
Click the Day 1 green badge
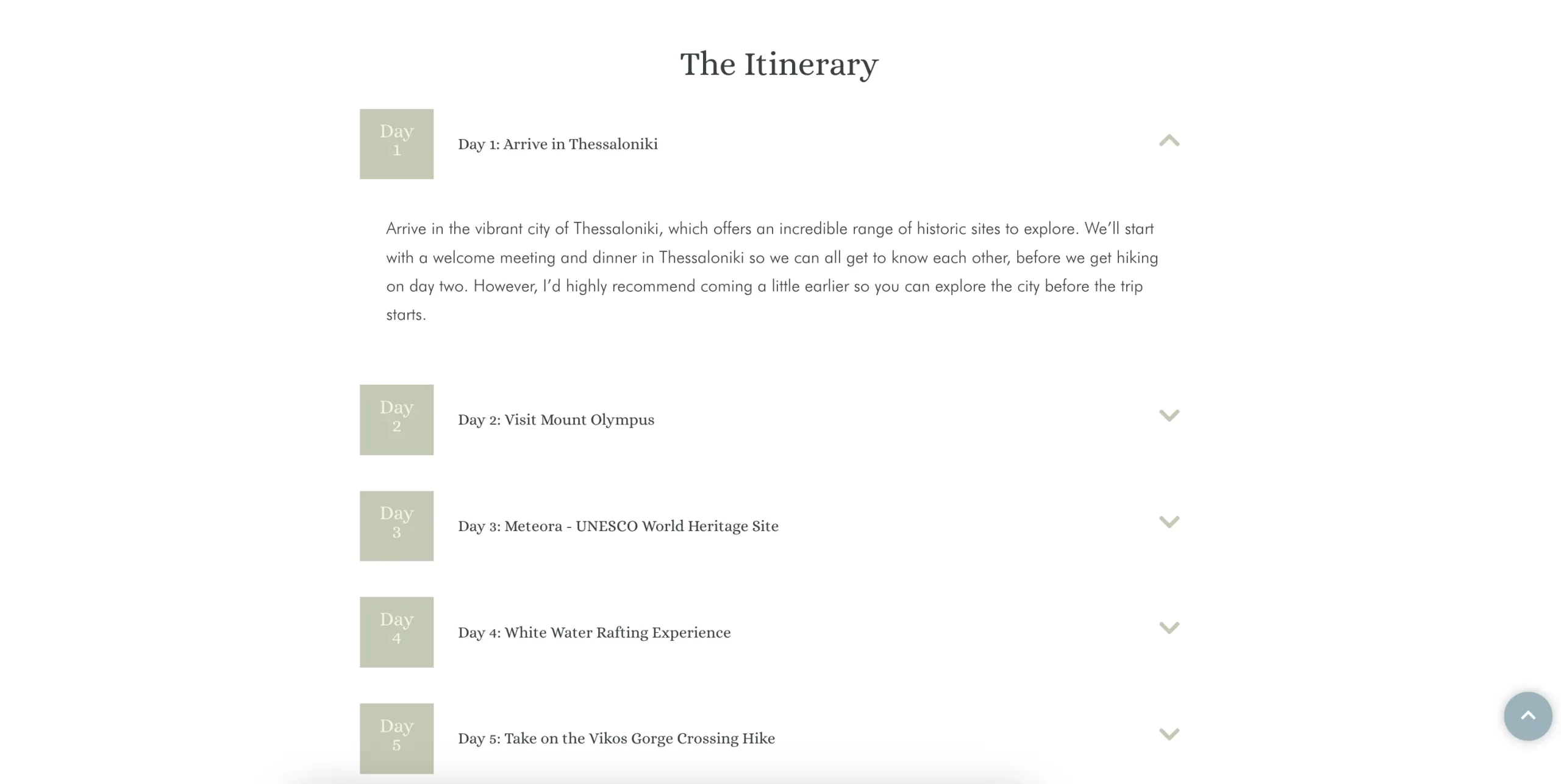(x=396, y=144)
